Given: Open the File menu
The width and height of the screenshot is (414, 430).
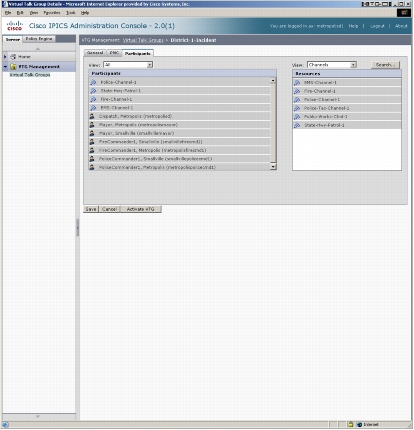Looking at the screenshot, I should click(8, 13).
